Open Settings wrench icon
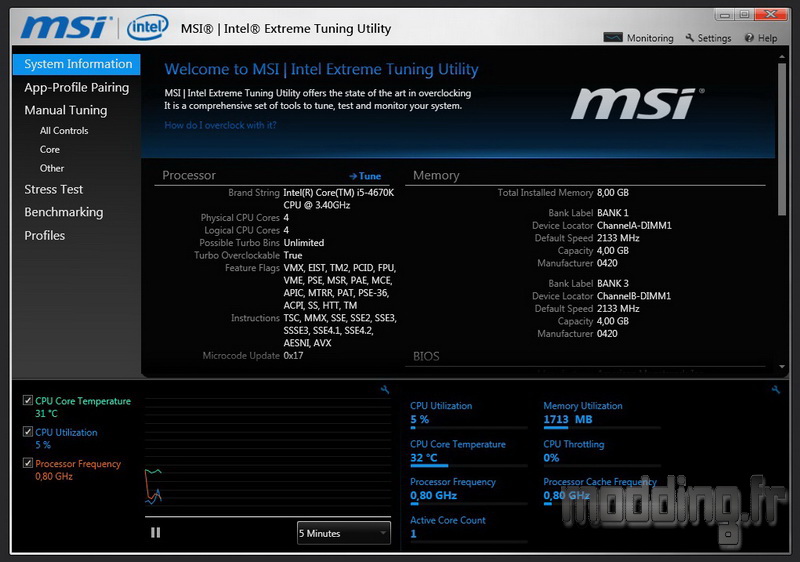Viewport: 800px width, 562px height. pos(690,38)
